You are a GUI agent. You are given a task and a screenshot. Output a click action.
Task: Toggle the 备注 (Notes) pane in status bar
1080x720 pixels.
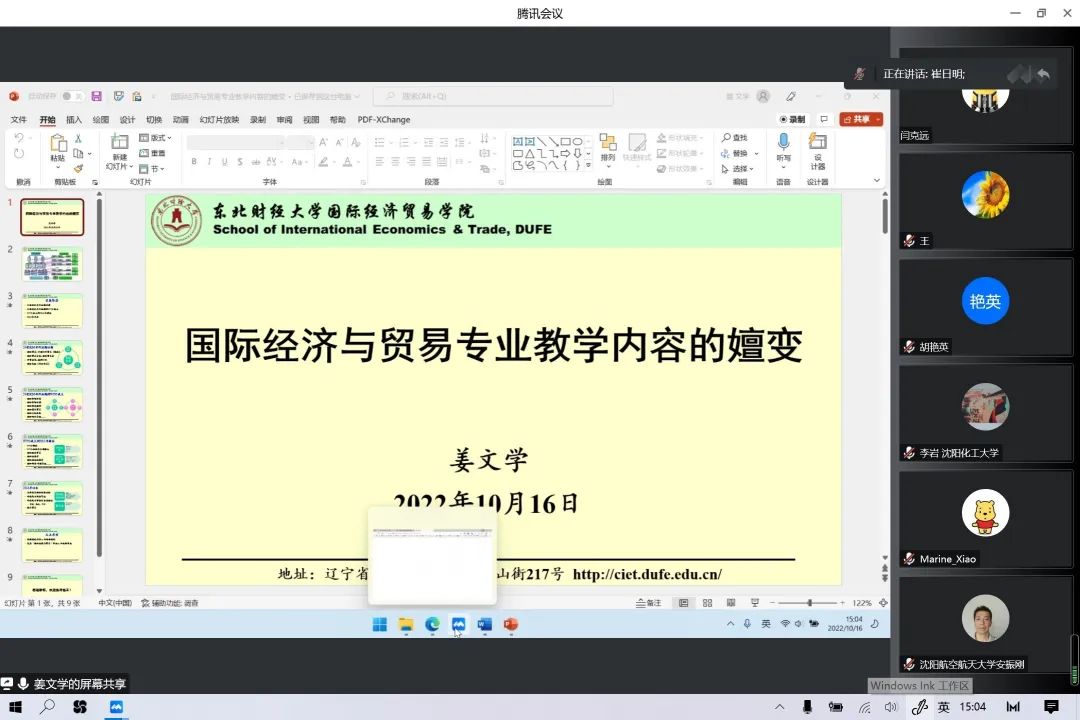point(650,603)
